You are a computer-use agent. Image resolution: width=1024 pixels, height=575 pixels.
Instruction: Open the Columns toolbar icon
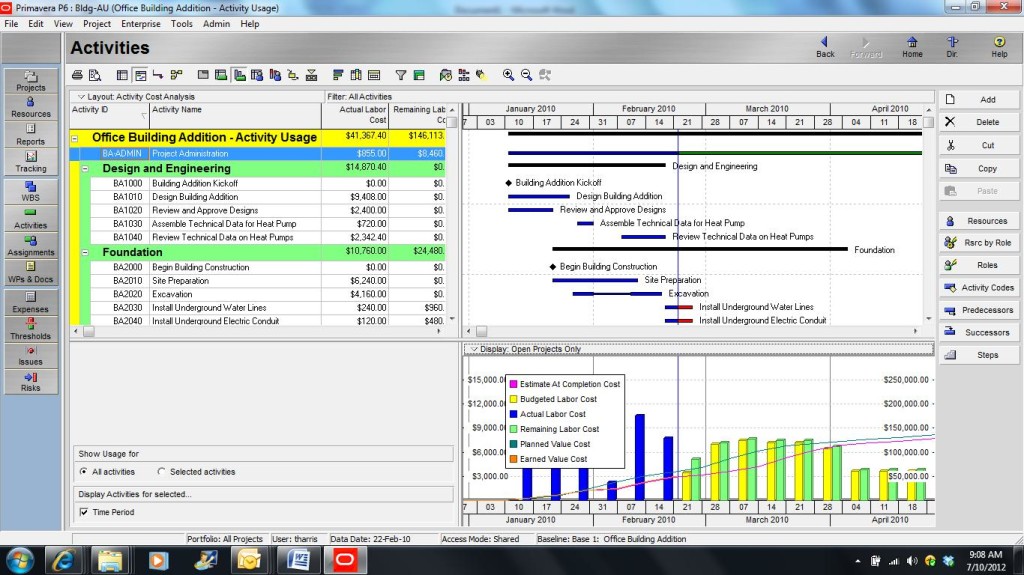356,75
